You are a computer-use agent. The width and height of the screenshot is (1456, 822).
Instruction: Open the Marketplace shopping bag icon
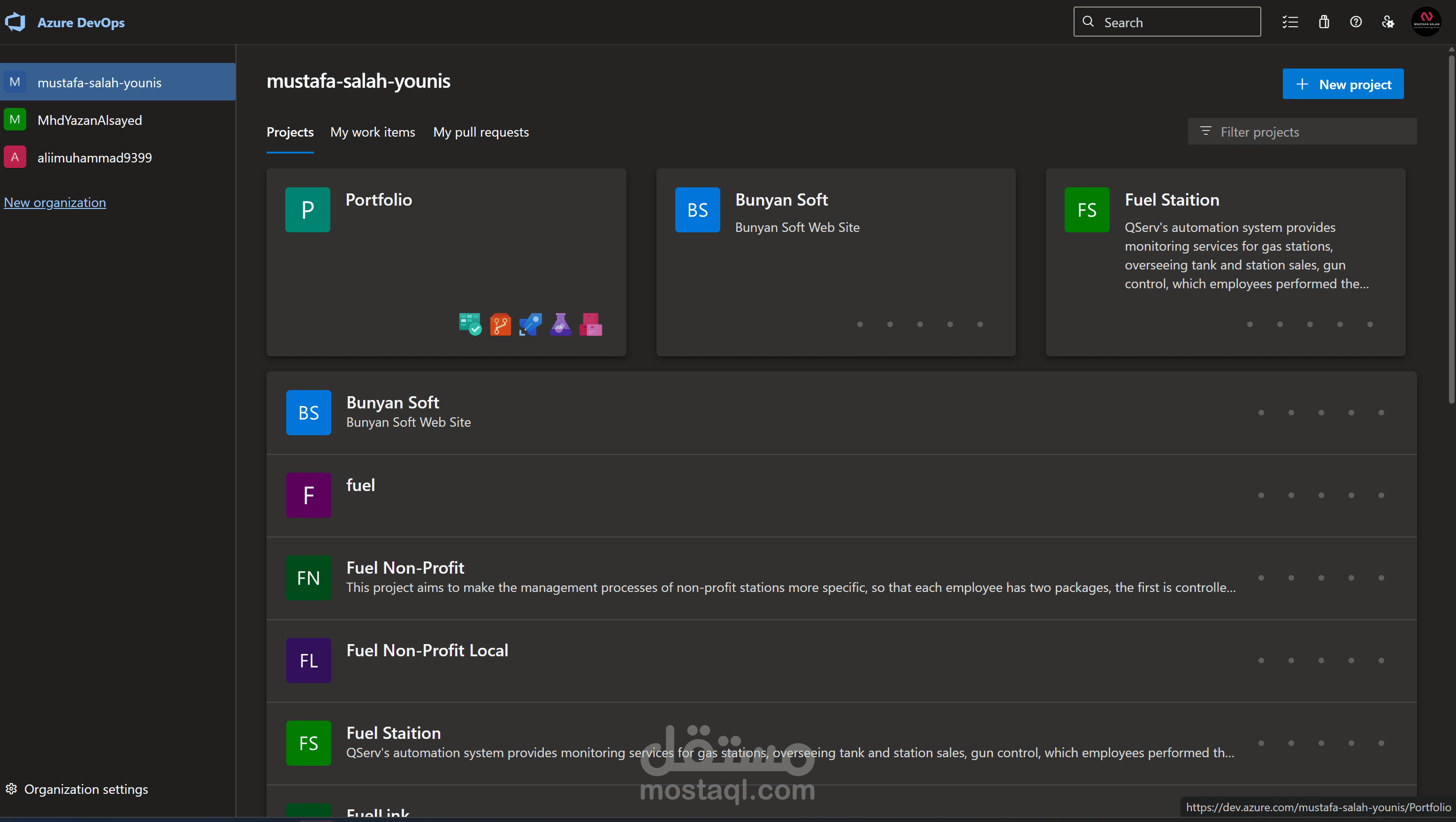pyautogui.click(x=1324, y=22)
